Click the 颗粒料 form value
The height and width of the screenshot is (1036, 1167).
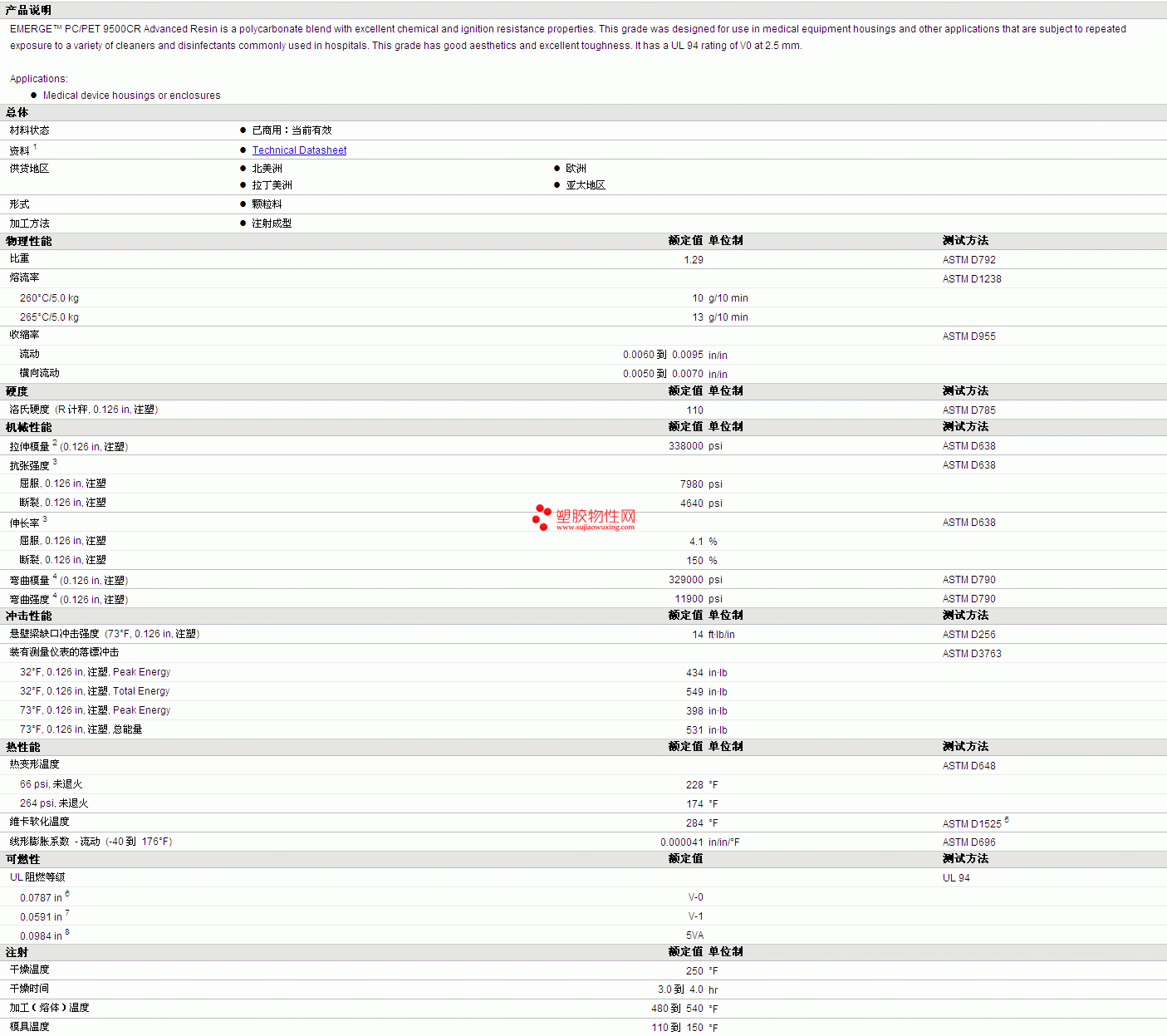coord(267,204)
